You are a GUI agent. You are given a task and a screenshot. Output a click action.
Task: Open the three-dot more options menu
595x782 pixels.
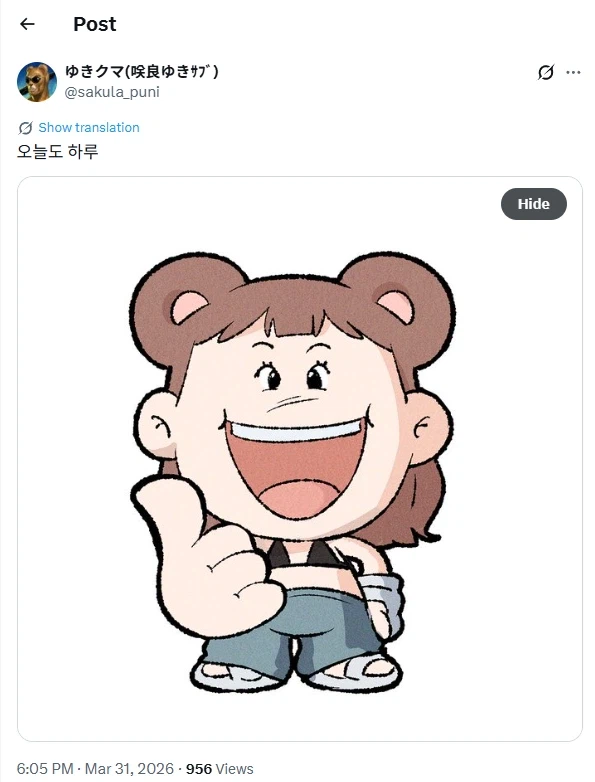click(573, 72)
